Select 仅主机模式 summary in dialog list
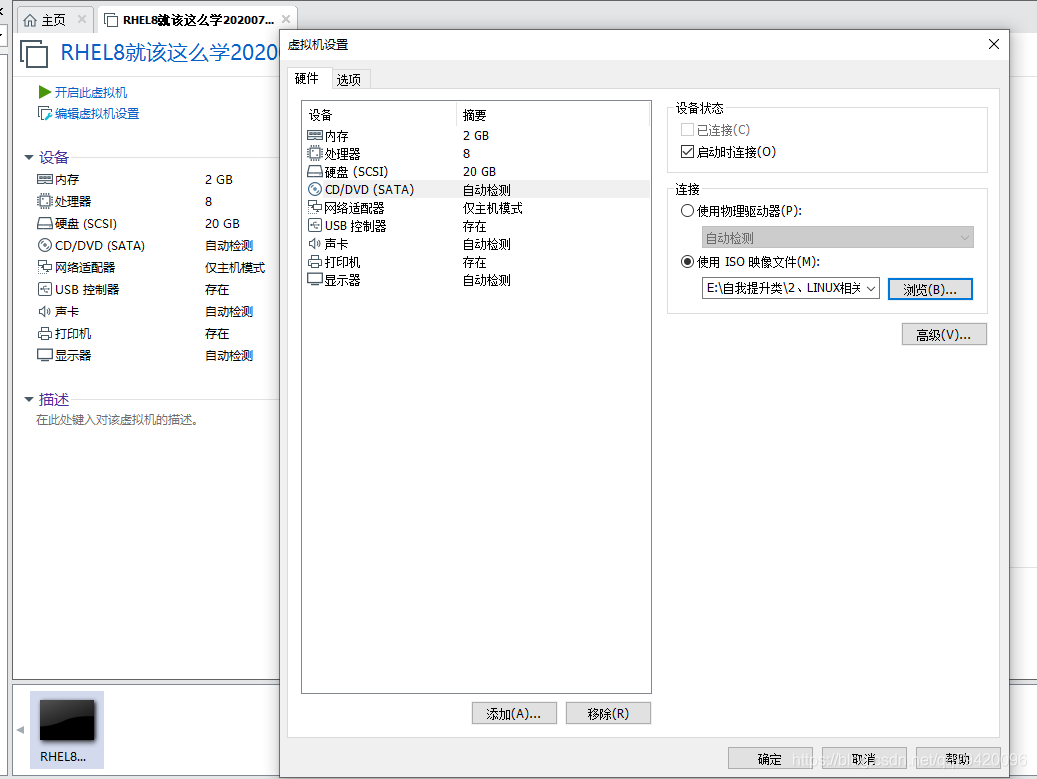 click(x=493, y=208)
